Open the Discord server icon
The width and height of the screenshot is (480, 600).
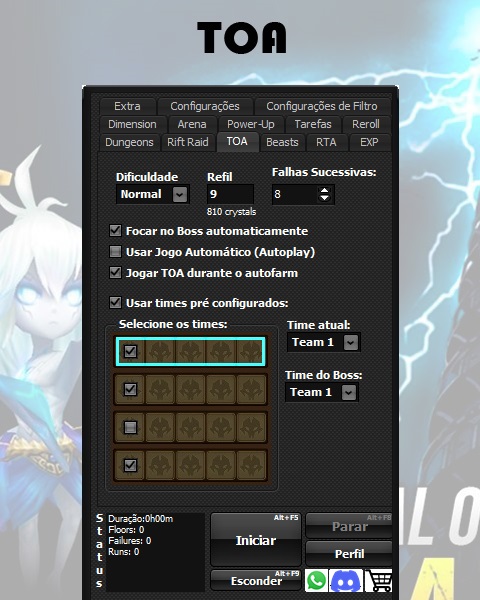point(346,580)
